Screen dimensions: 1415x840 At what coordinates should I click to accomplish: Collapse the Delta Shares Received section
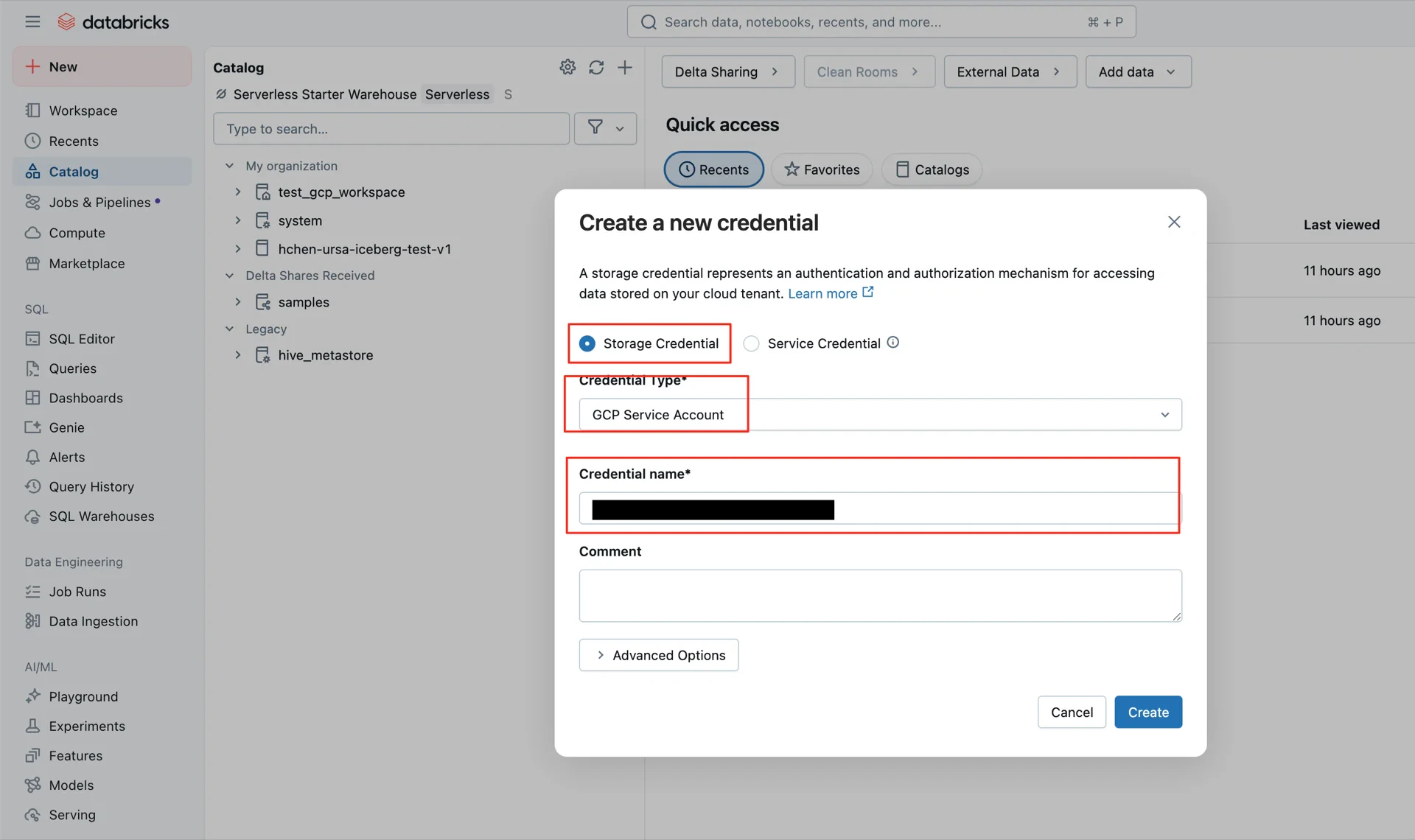point(229,276)
